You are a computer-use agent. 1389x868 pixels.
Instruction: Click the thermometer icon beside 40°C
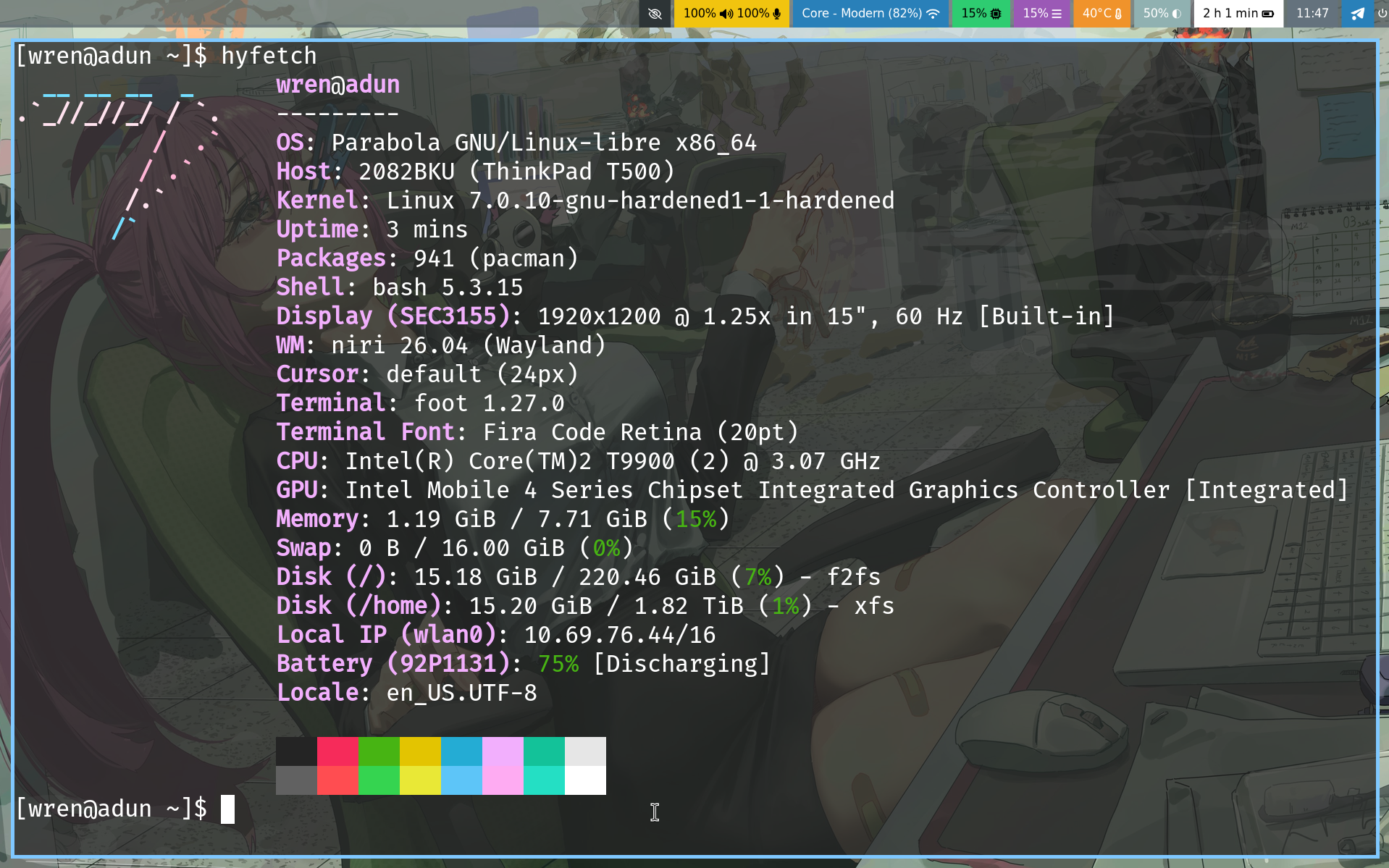click(x=1118, y=14)
